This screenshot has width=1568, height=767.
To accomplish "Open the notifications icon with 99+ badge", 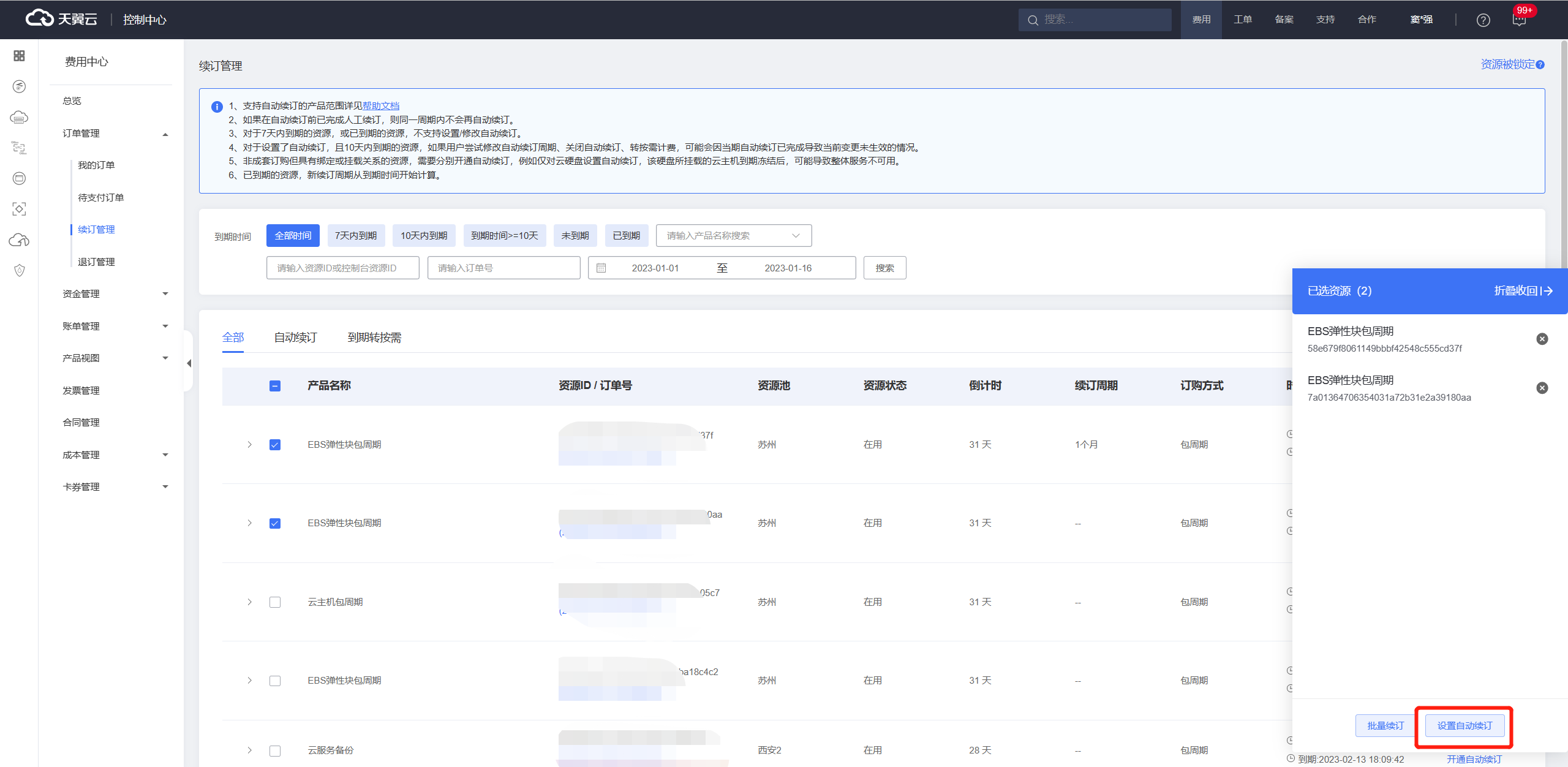I will [x=1519, y=20].
